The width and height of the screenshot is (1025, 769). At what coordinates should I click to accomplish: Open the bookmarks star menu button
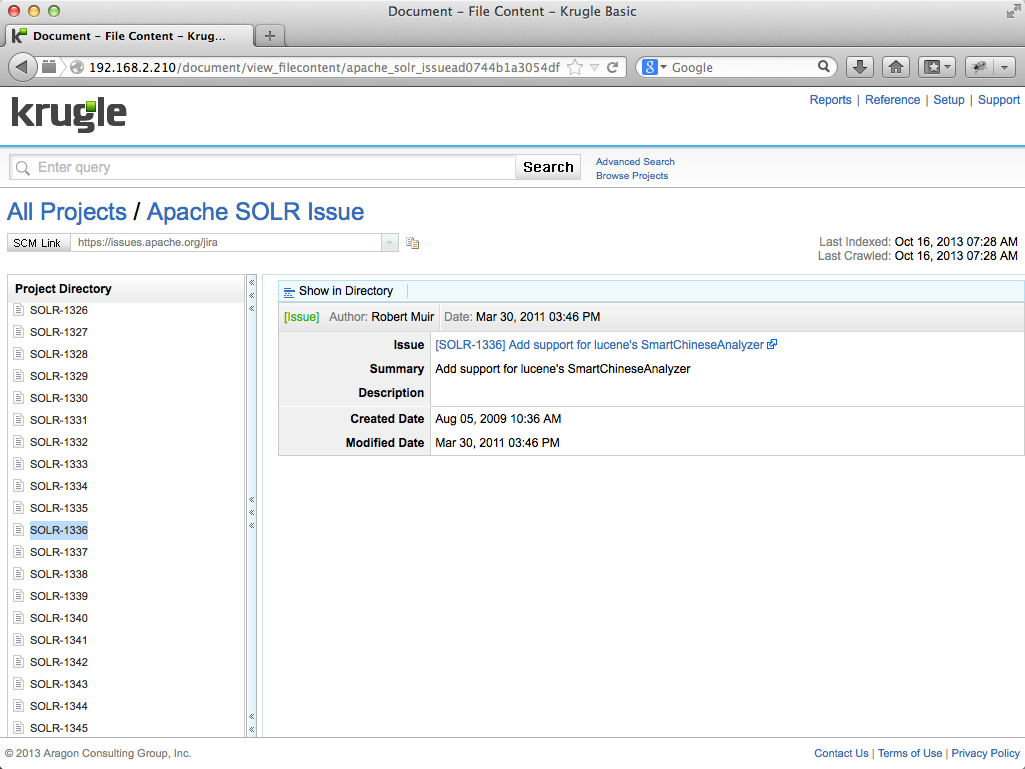pos(937,67)
